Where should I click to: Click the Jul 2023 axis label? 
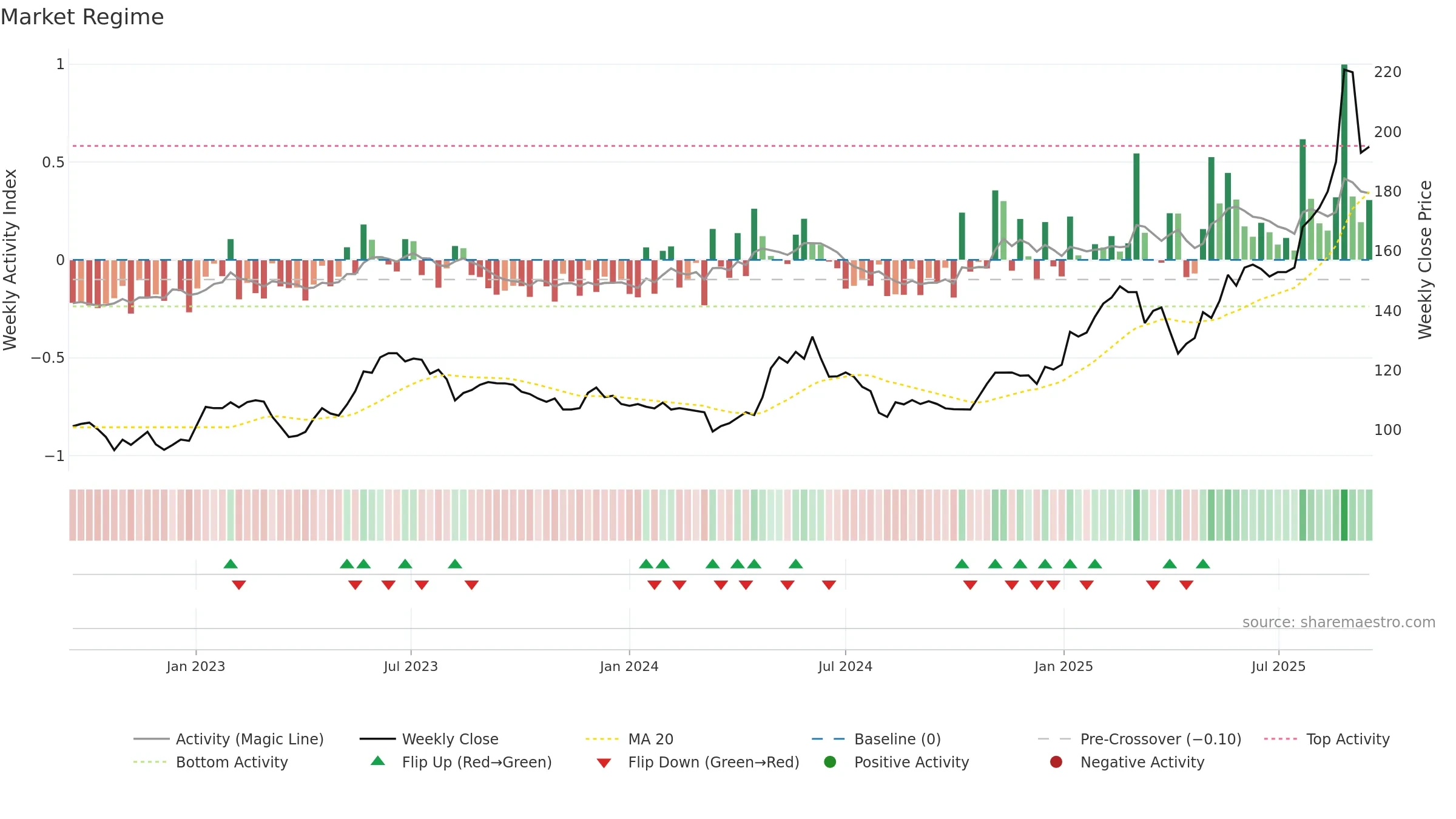point(411,666)
